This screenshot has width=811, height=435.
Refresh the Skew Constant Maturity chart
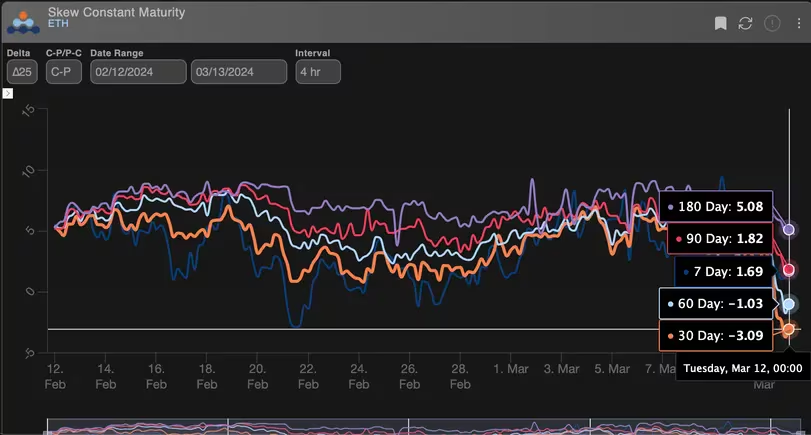[745, 23]
